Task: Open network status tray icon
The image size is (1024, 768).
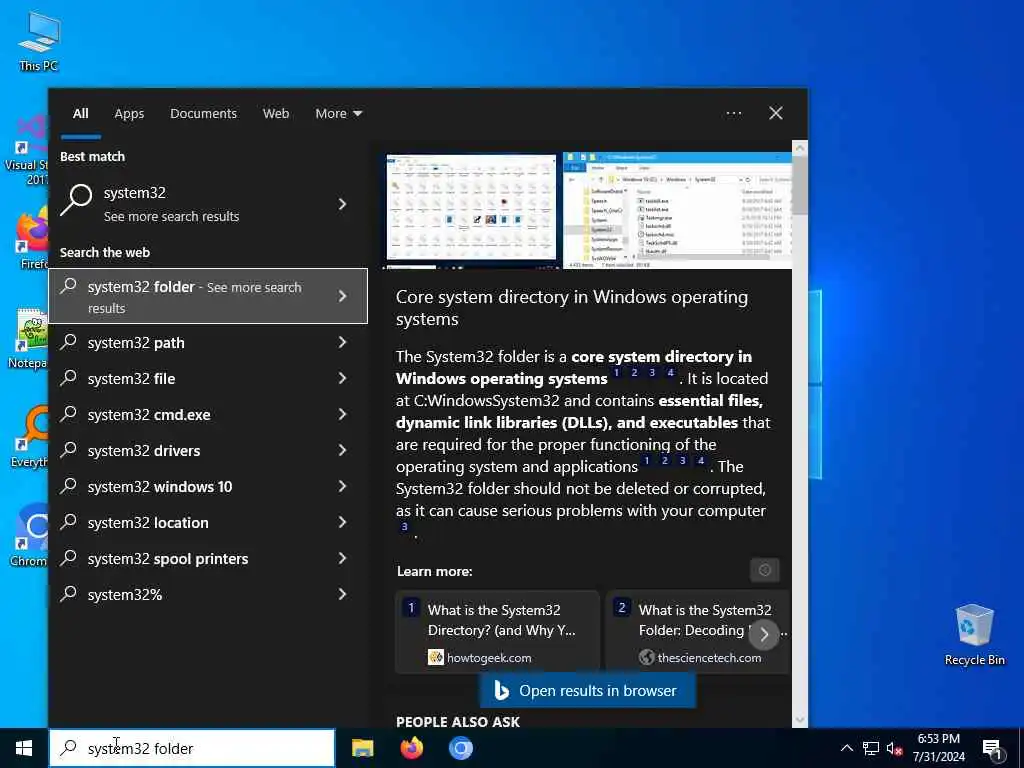Action: coord(871,748)
